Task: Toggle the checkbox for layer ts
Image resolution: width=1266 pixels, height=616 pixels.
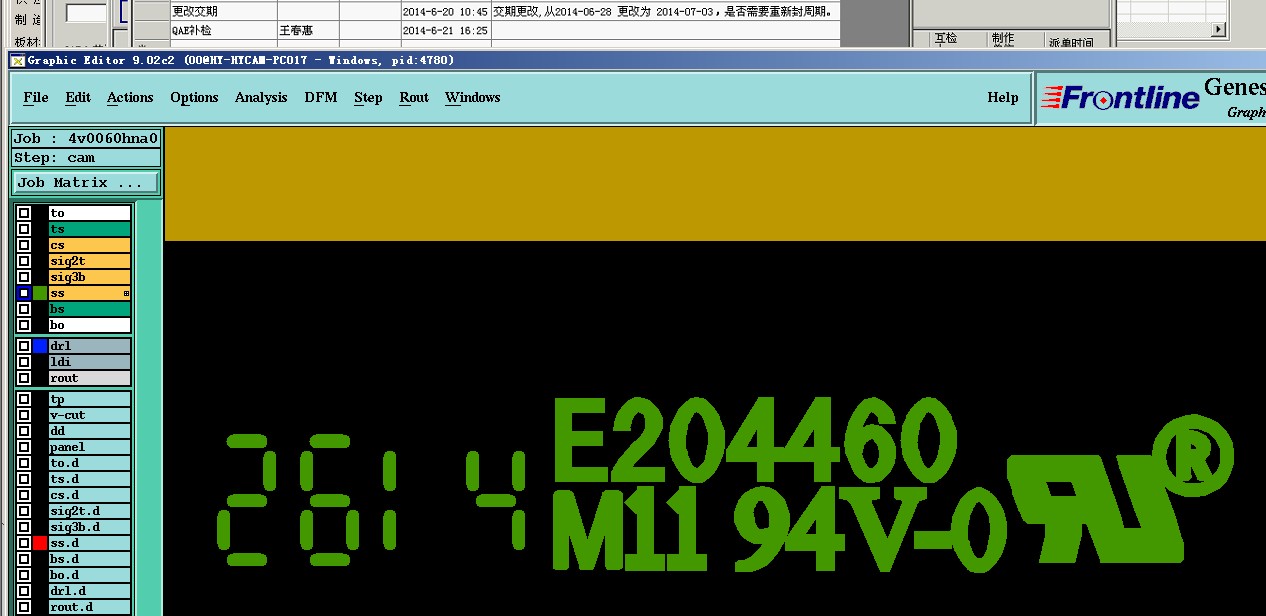Action: (24, 229)
